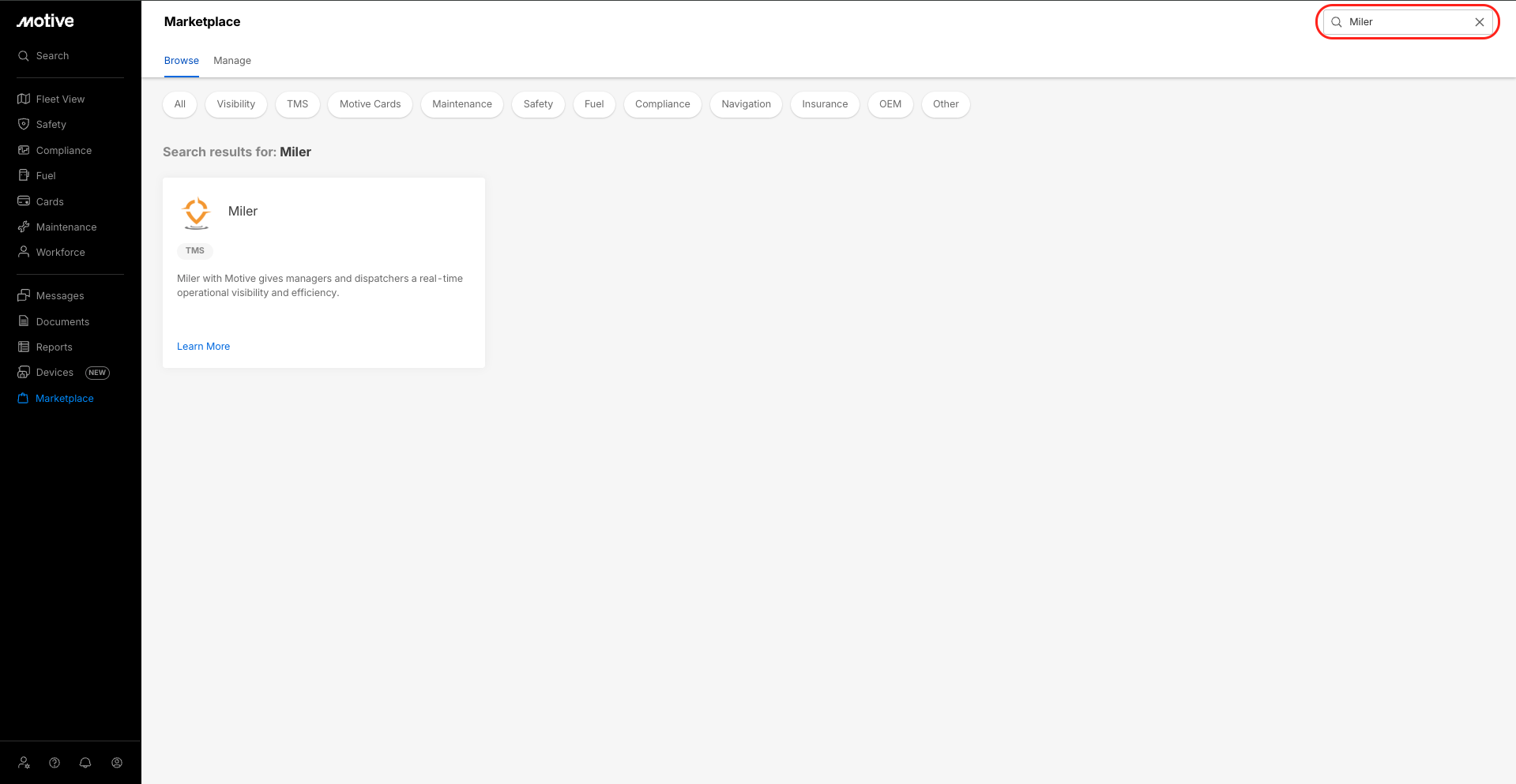Click the Miler description text
Image resolution: width=1516 pixels, height=784 pixels.
[320, 286]
